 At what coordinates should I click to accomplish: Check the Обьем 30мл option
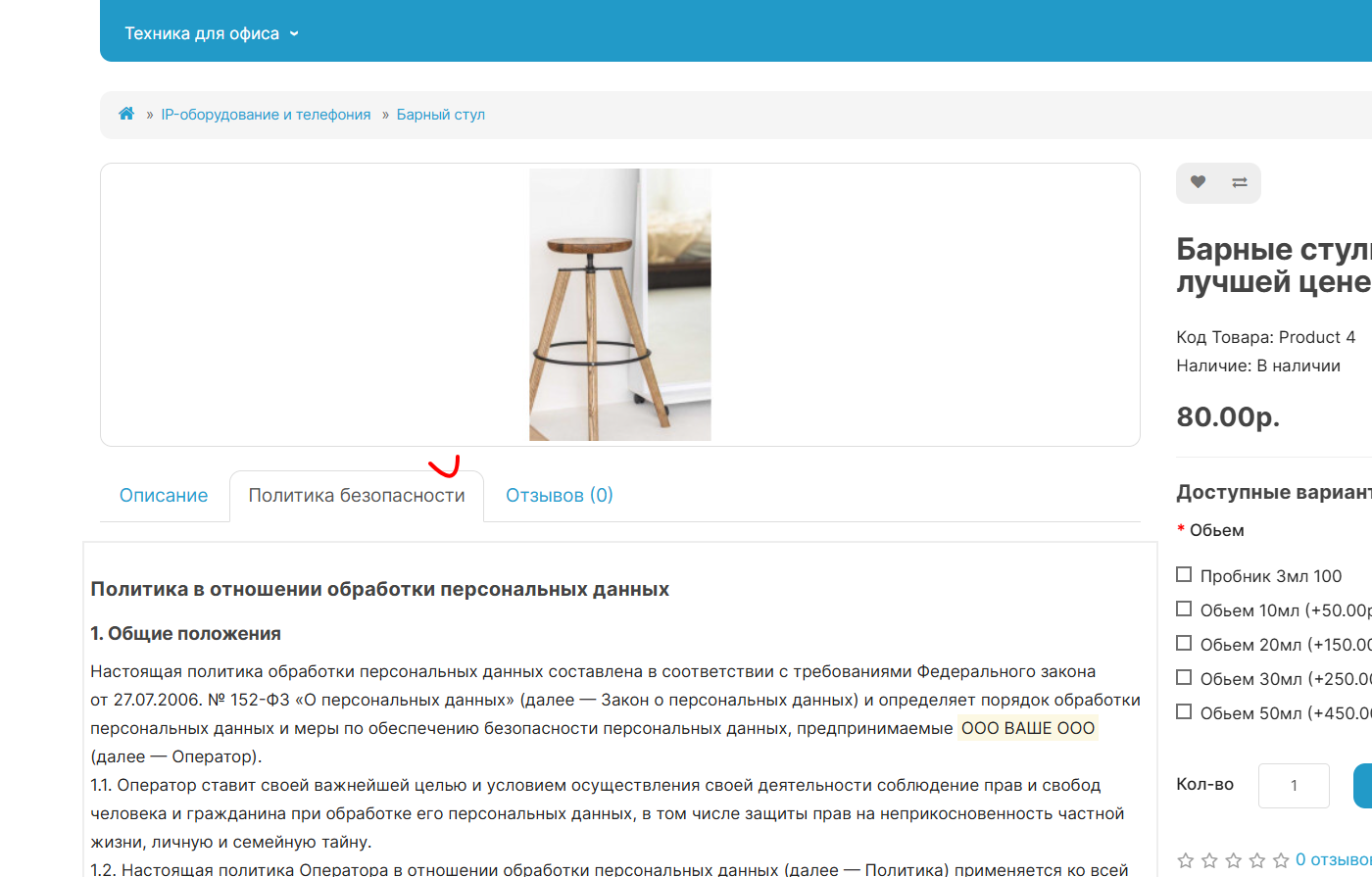[x=1184, y=677]
